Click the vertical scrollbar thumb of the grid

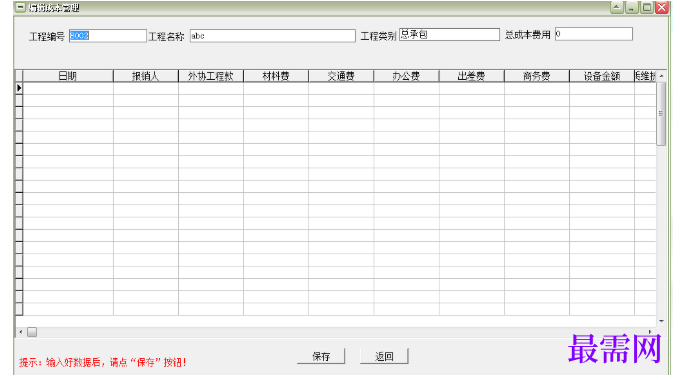pyautogui.click(x=661, y=114)
